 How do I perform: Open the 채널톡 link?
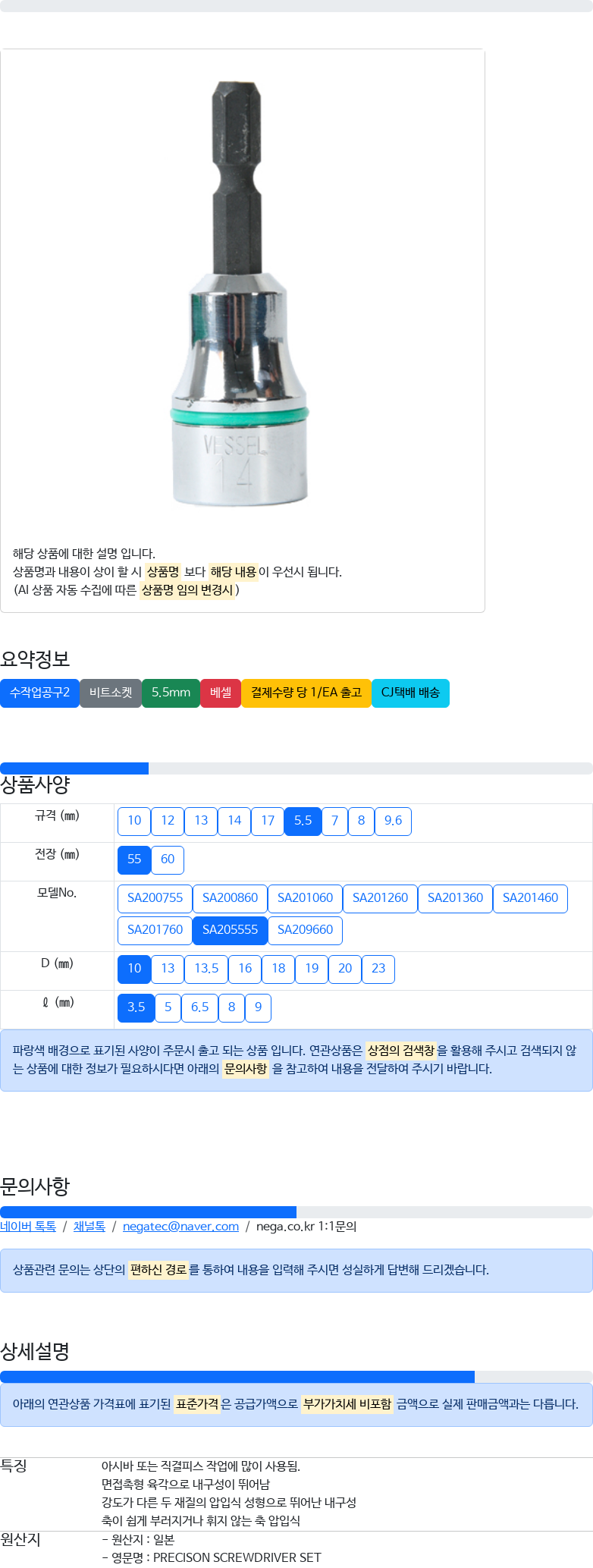(89, 1227)
